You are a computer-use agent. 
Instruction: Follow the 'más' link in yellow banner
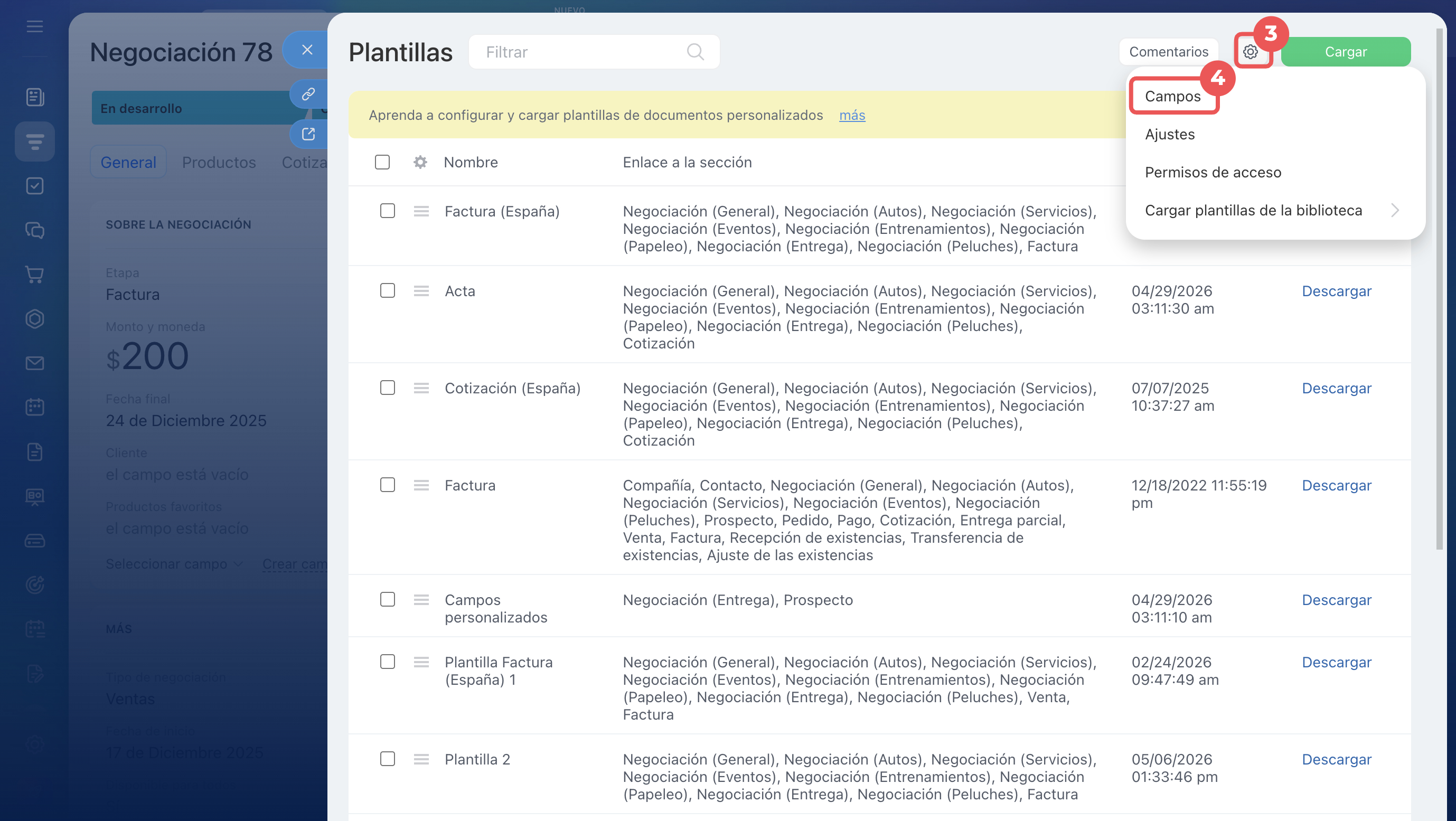coord(852,115)
